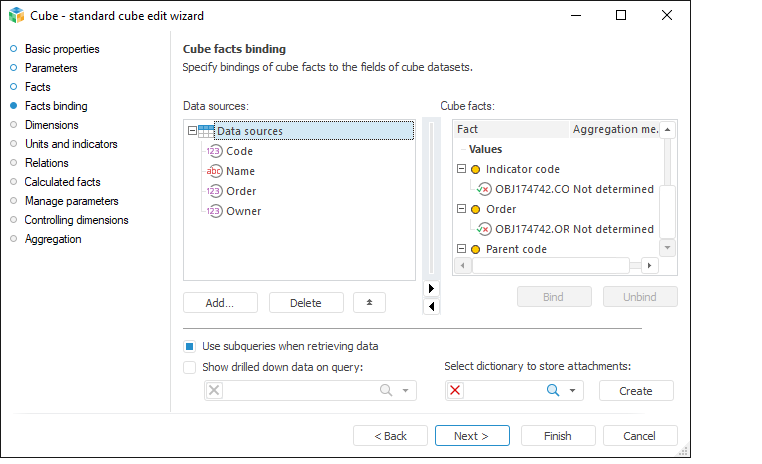Enable Show drilled down data on query

click(x=190, y=367)
